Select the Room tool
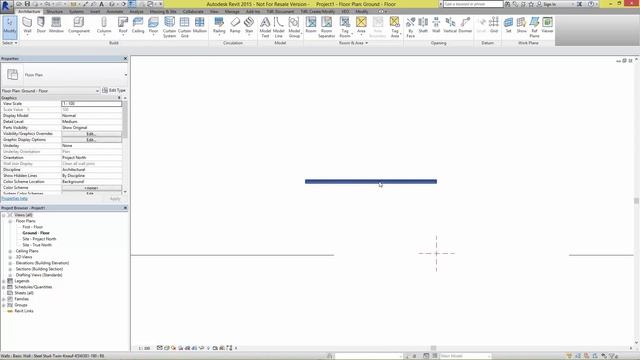 311,25
